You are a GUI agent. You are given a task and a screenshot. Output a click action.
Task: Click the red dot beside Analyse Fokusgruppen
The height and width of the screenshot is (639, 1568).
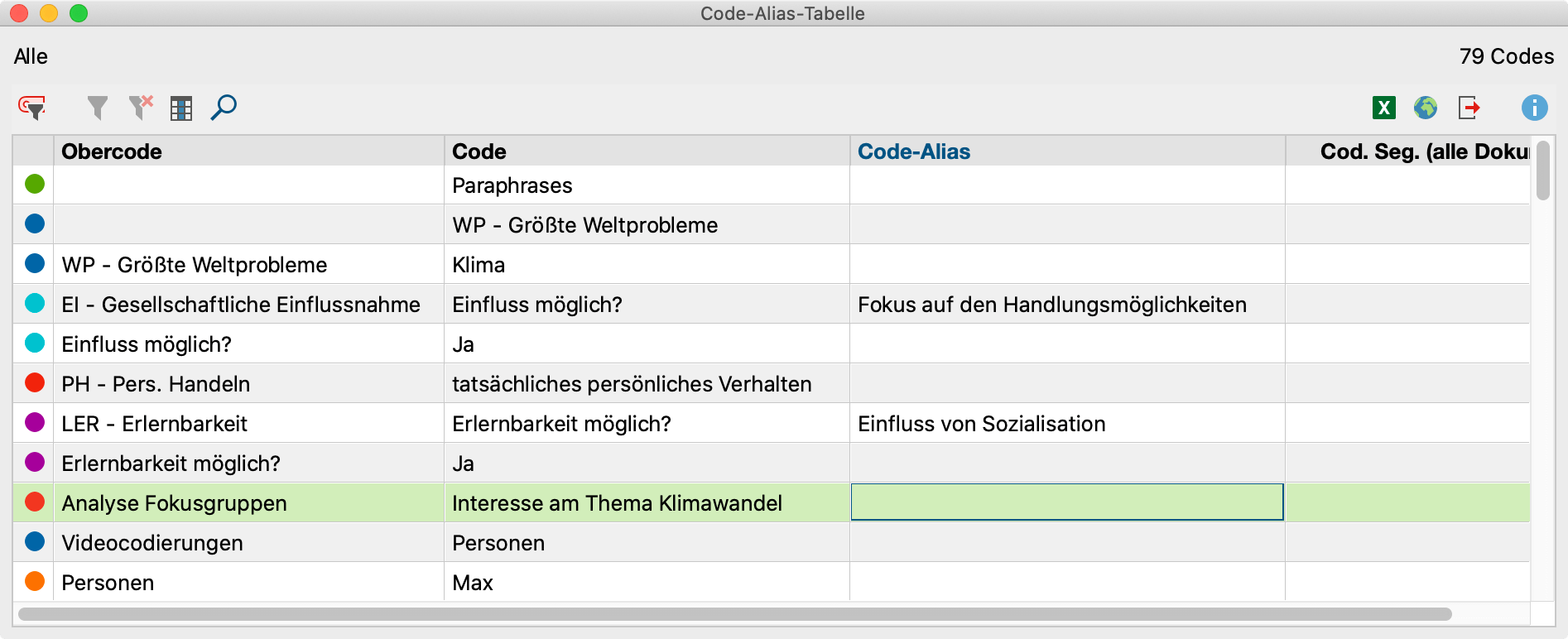pyautogui.click(x=35, y=502)
